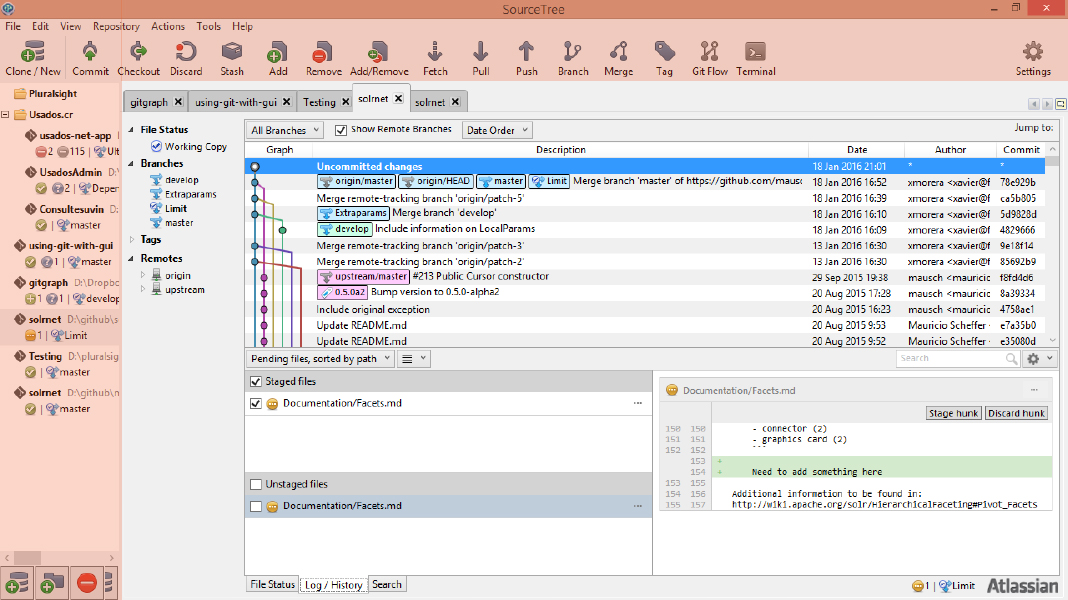Expand the upstream remote
Screen dimensions: 1068x600
click(x=143, y=289)
